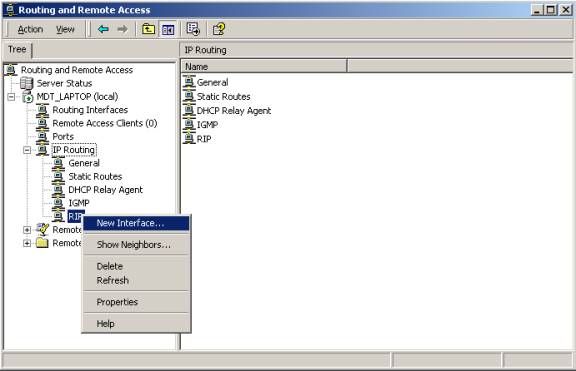Open the Action menu
The width and height of the screenshot is (576, 371).
[x=30, y=29]
